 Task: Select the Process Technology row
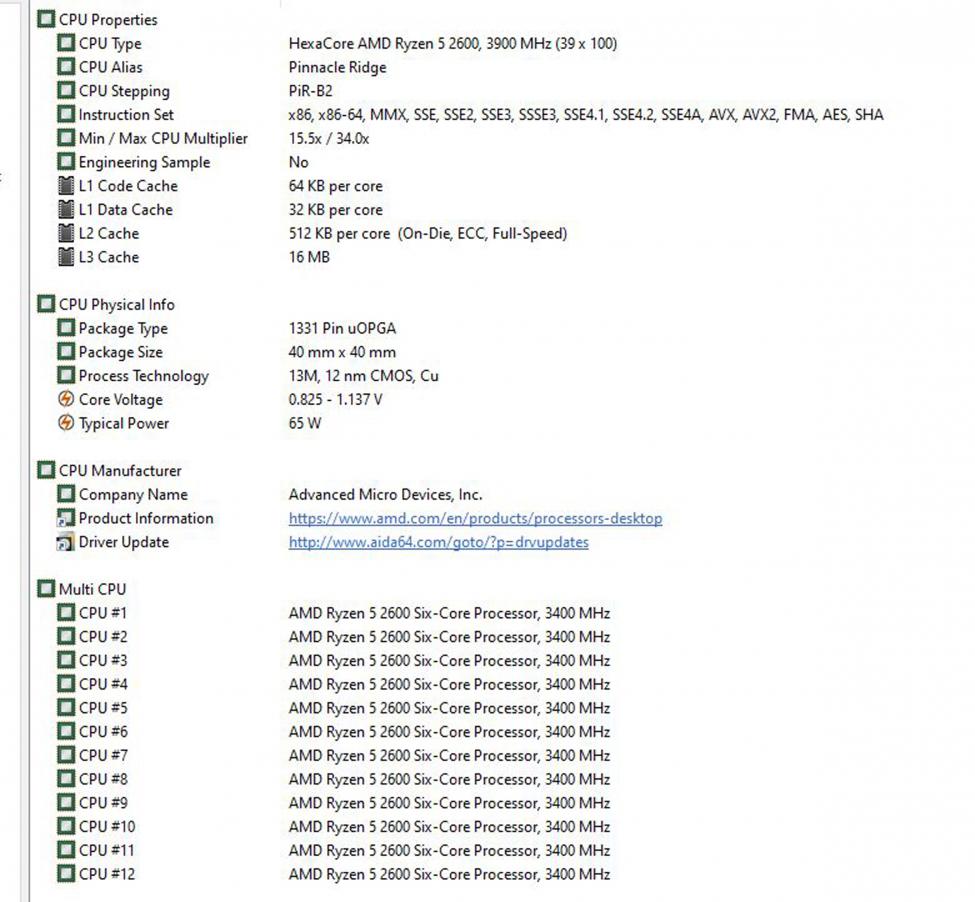pos(143,377)
